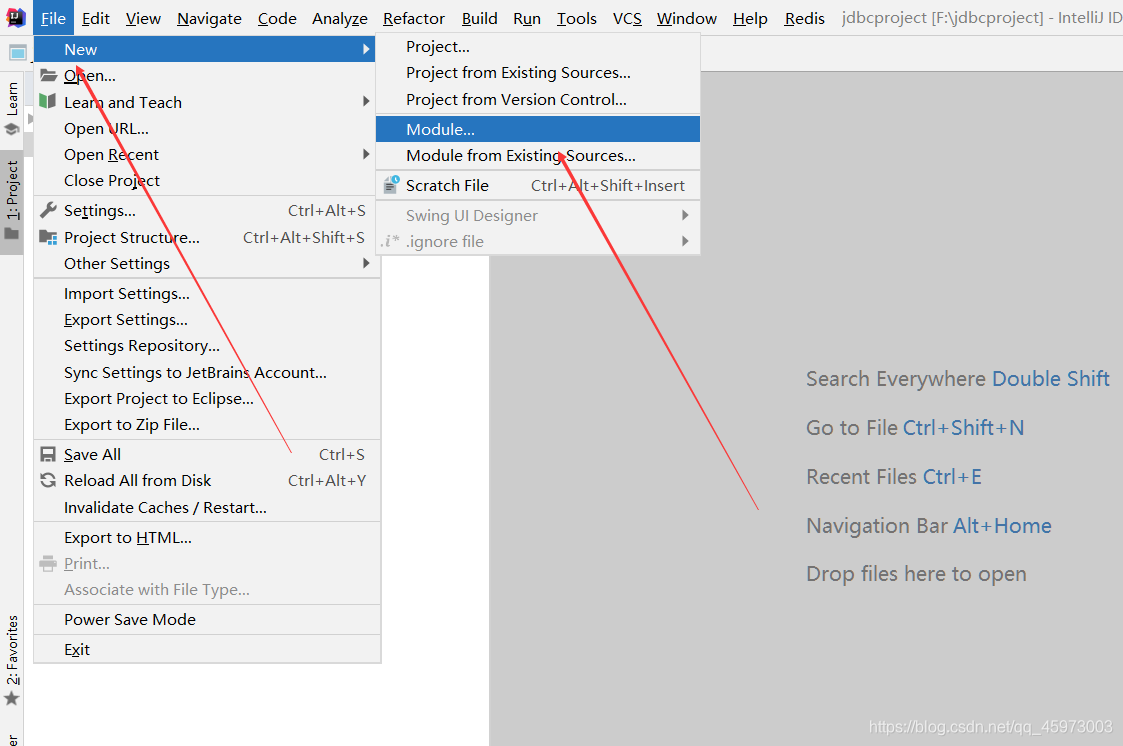Screen dimensions: 1123x746
Task: Select Export to HTML... menu item
Action: coord(207,538)
